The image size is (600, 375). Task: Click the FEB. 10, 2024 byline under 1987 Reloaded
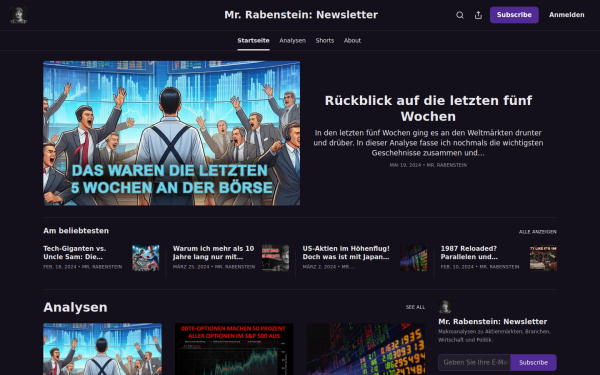480,267
